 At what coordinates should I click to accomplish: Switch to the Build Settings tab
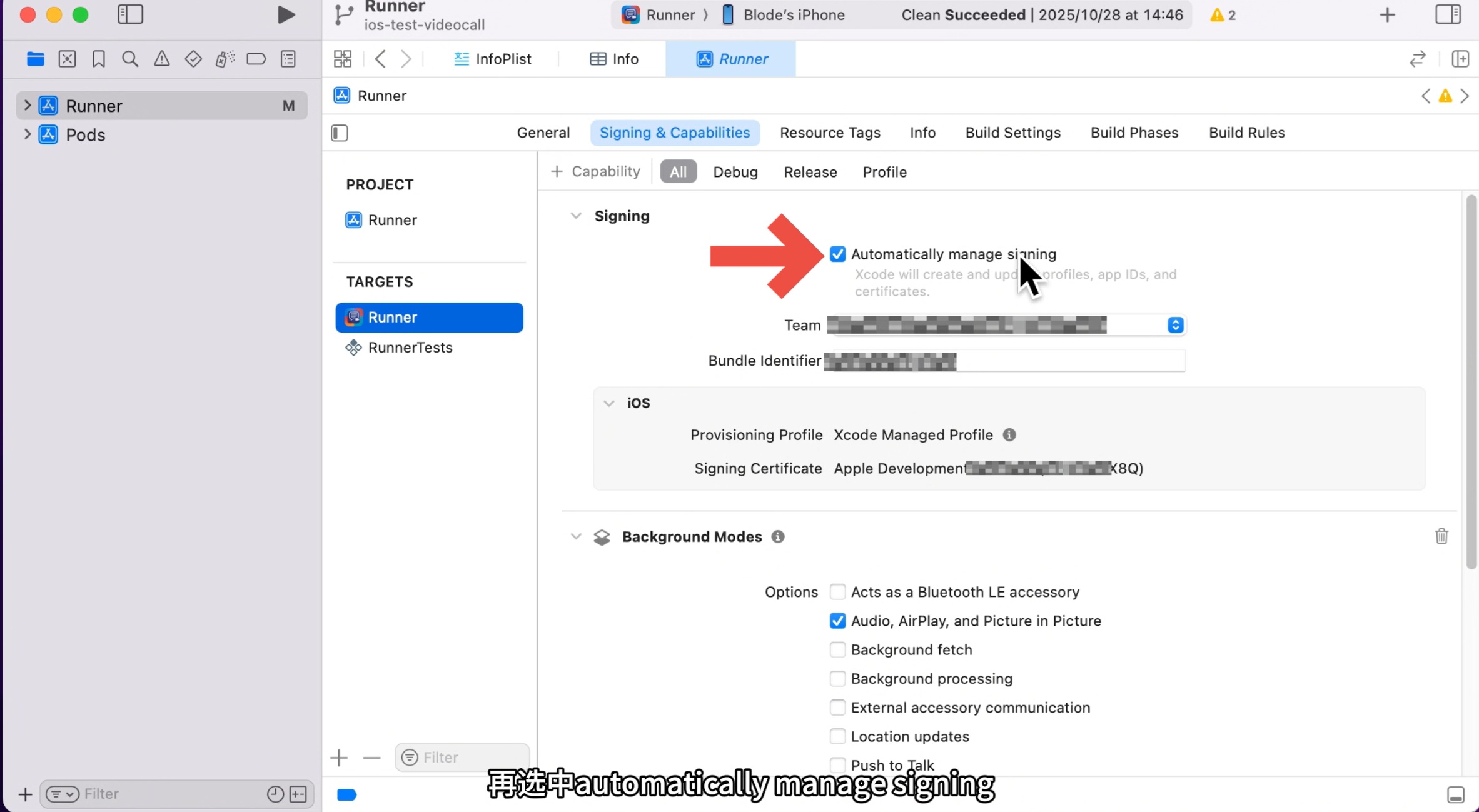click(x=1012, y=133)
